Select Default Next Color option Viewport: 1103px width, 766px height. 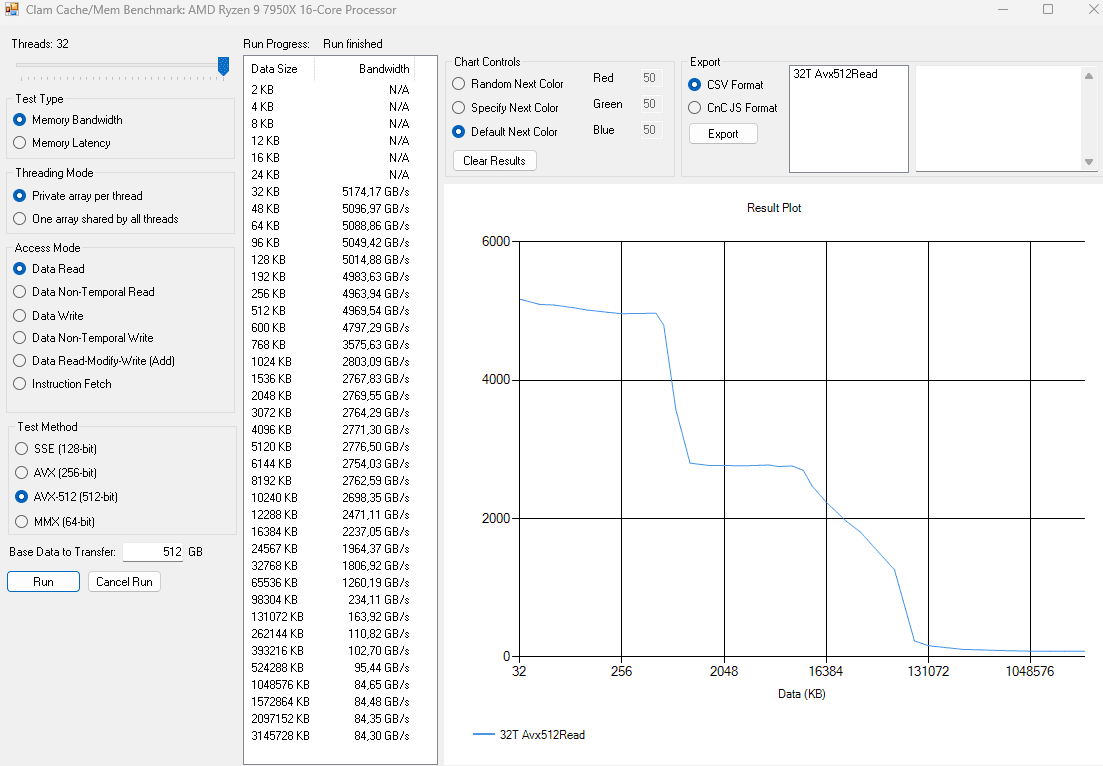click(505, 132)
